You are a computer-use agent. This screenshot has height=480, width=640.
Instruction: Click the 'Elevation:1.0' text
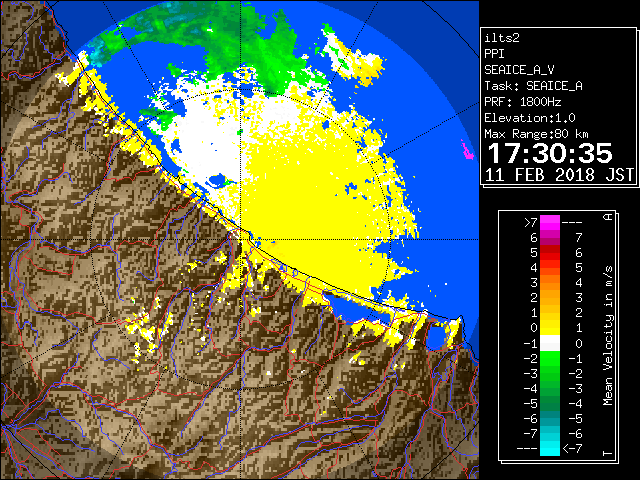[x=530, y=118]
